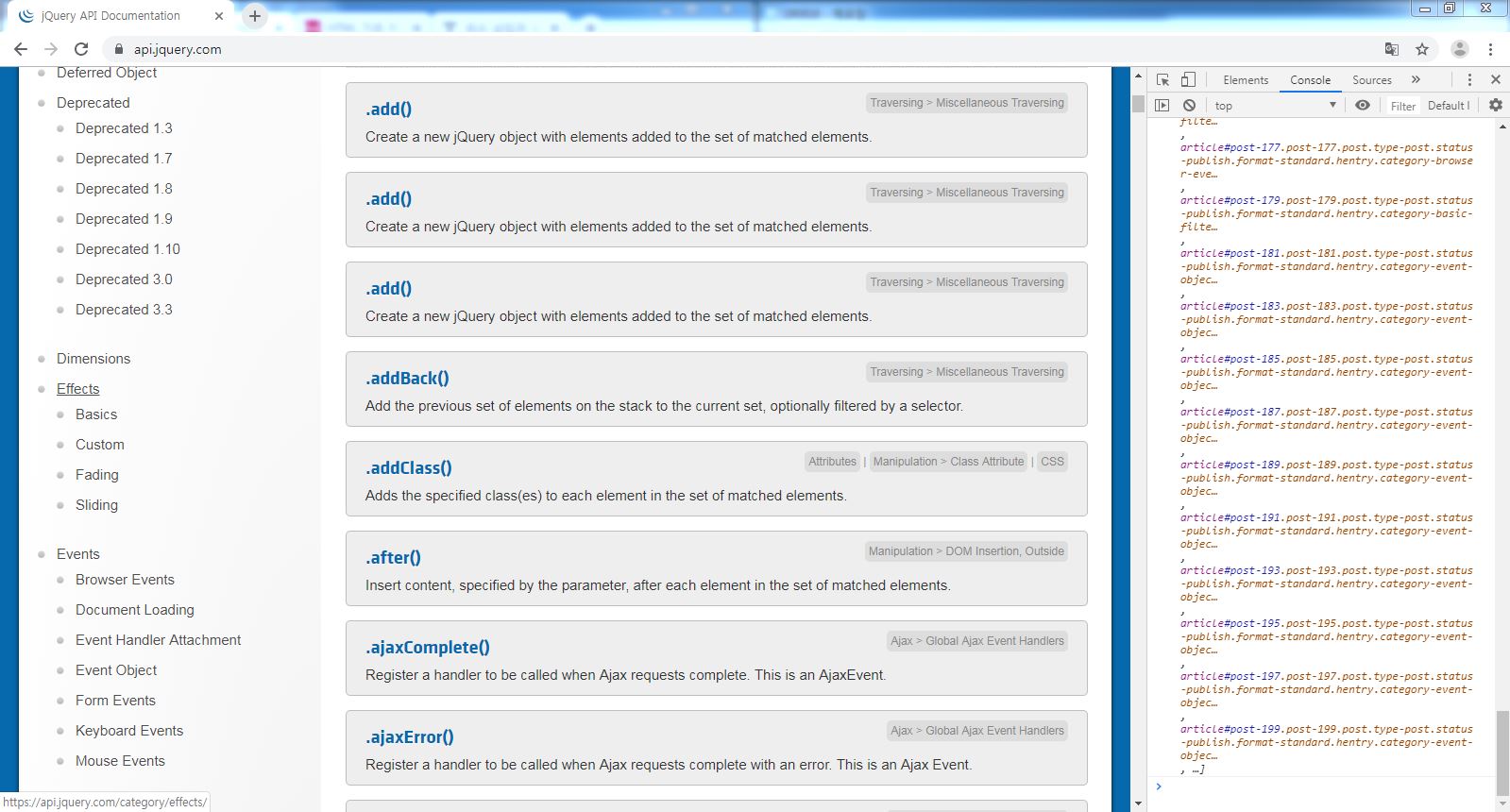Open the translate page icon
This screenshot has height=812, width=1510.
[x=1392, y=49]
